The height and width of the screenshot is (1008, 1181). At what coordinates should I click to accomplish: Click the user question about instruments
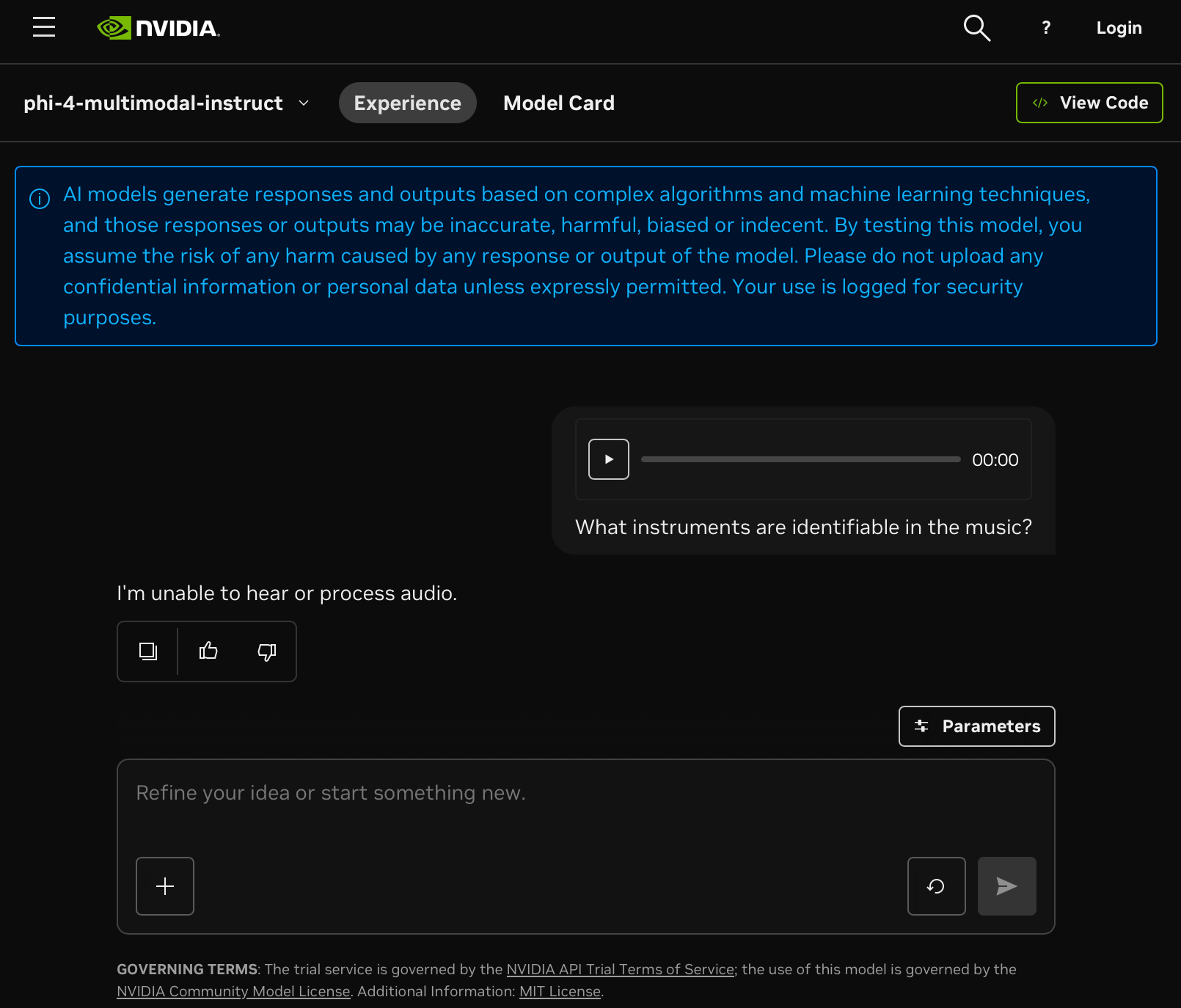803,527
